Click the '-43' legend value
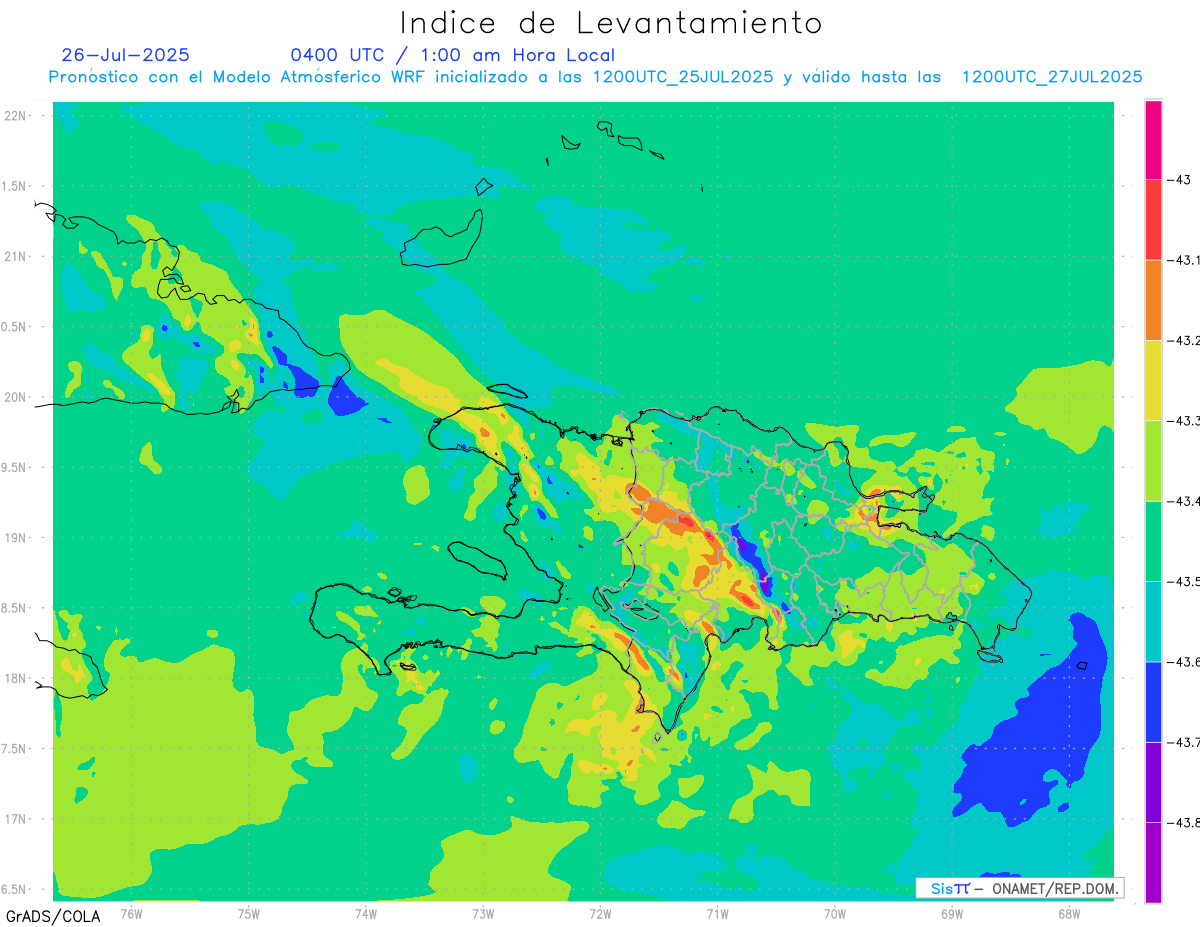 tap(1180, 180)
